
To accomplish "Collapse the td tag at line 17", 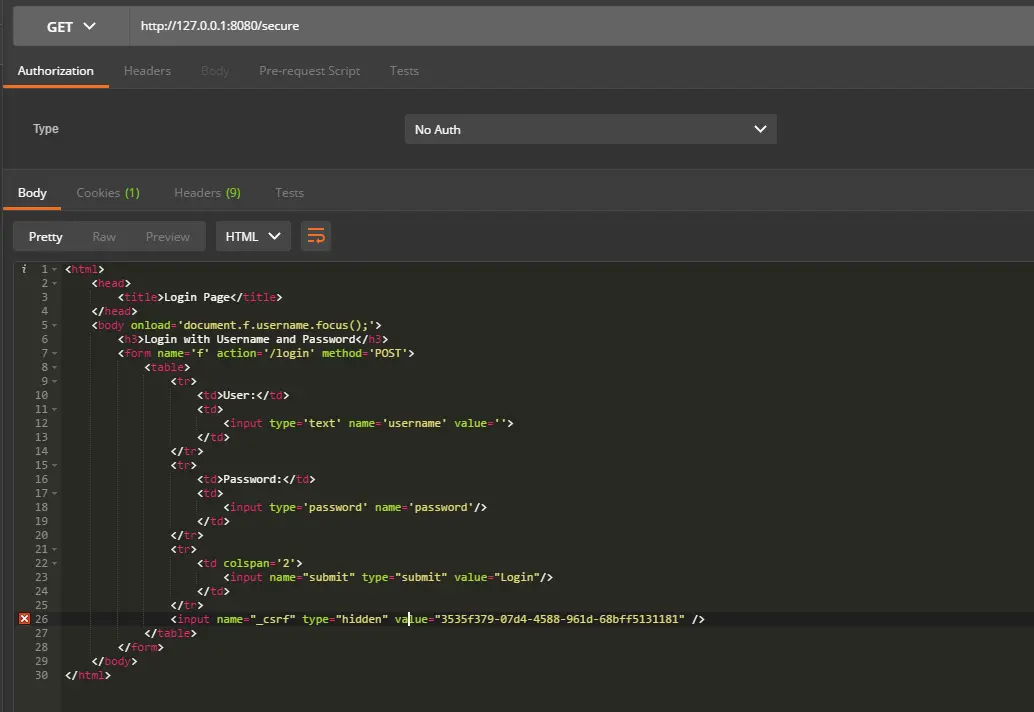I will click(x=54, y=493).
